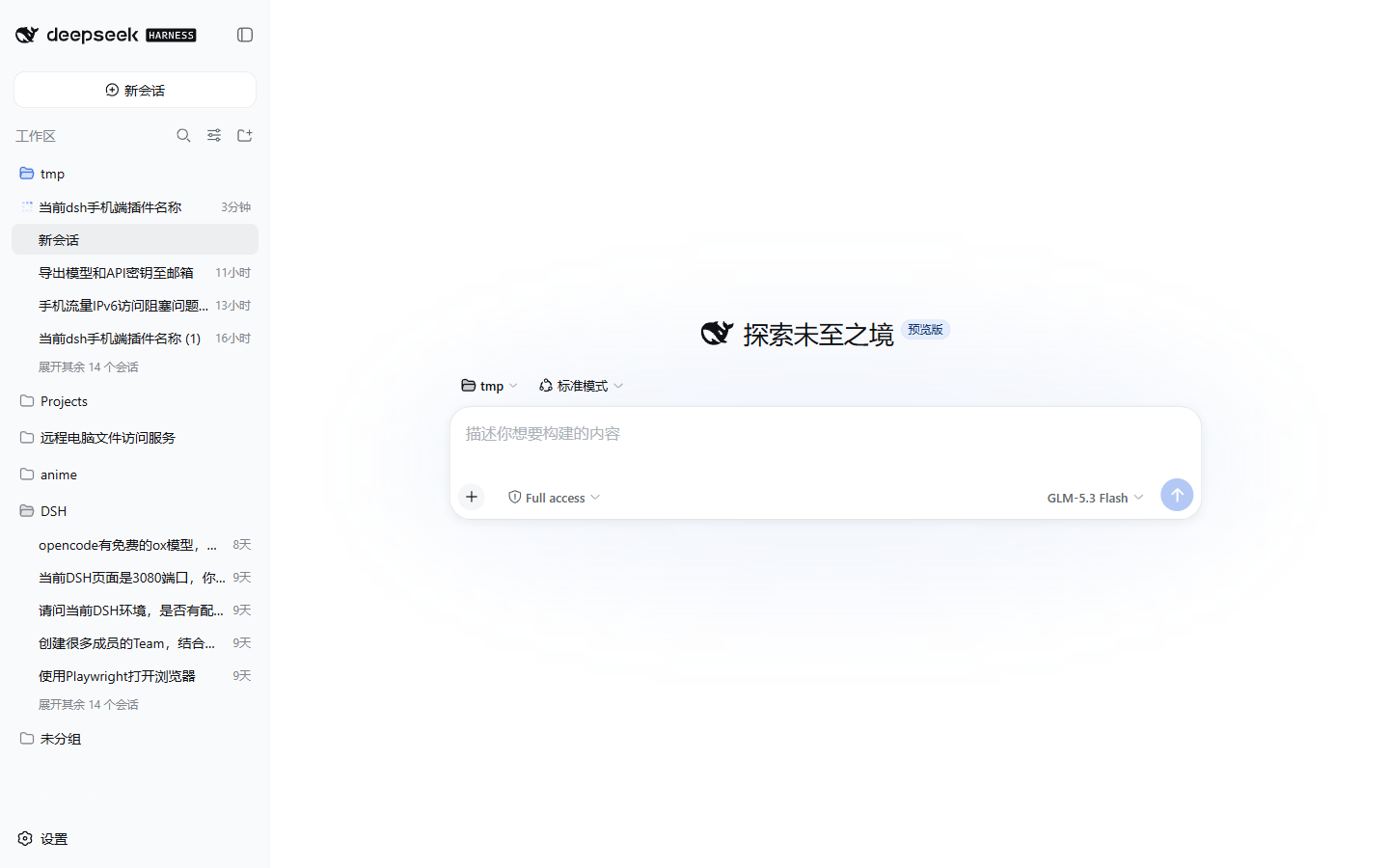This screenshot has height=868, width=1389.
Task: Collapse the DSH folder
Action: (135, 511)
